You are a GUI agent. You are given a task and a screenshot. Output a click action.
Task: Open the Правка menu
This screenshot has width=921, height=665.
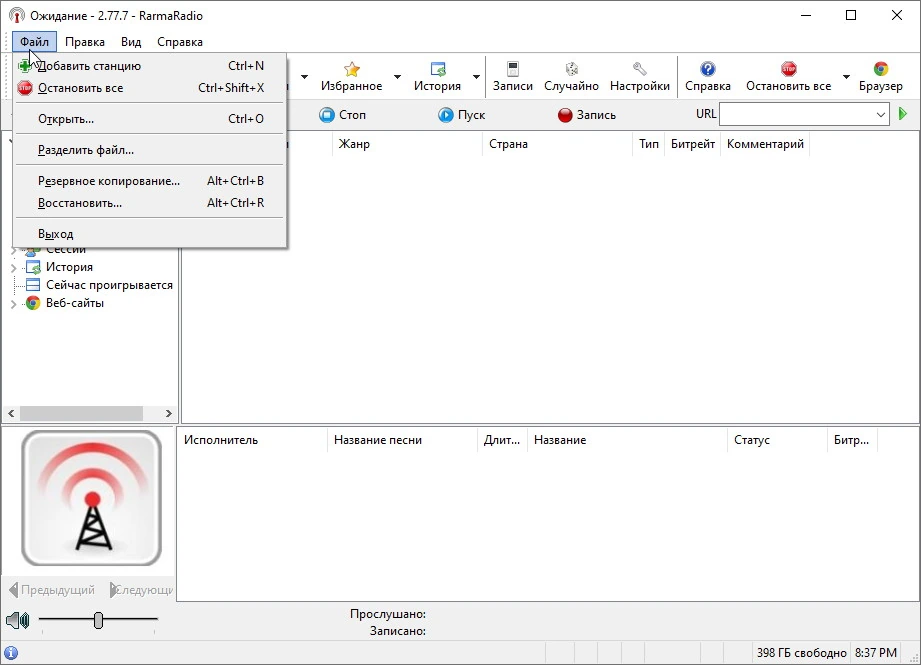(x=85, y=42)
